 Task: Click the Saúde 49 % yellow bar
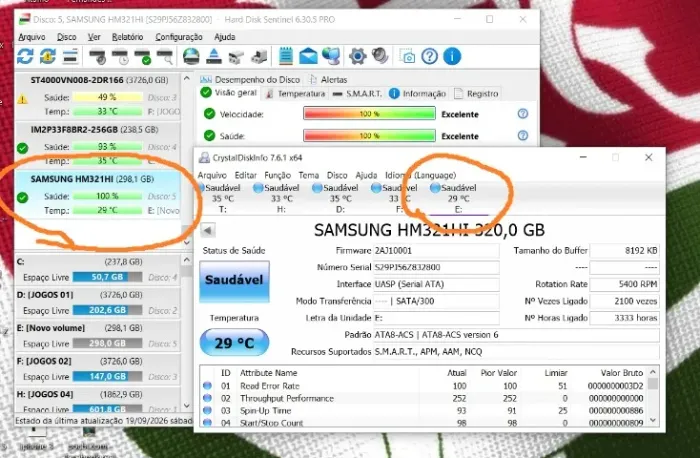click(x=107, y=97)
